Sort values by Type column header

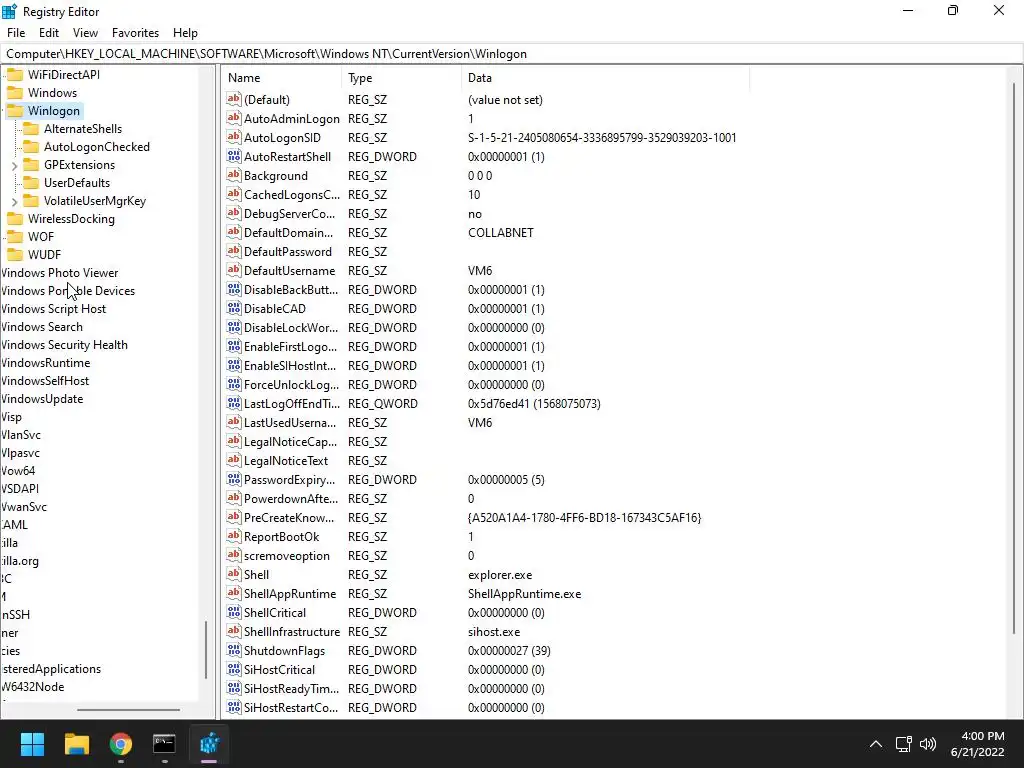click(x=402, y=78)
